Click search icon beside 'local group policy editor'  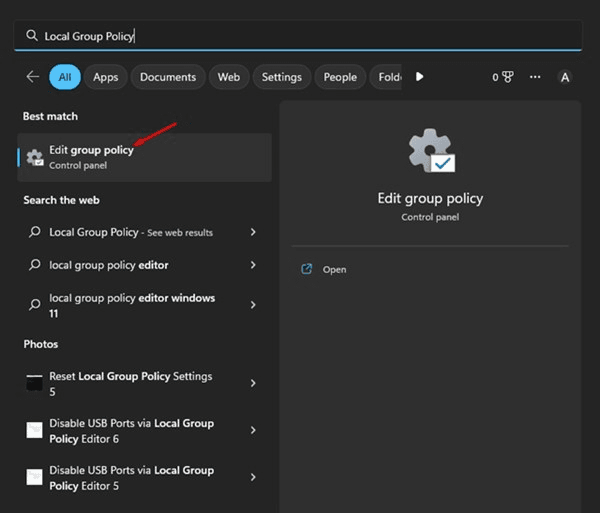click(x=34, y=265)
